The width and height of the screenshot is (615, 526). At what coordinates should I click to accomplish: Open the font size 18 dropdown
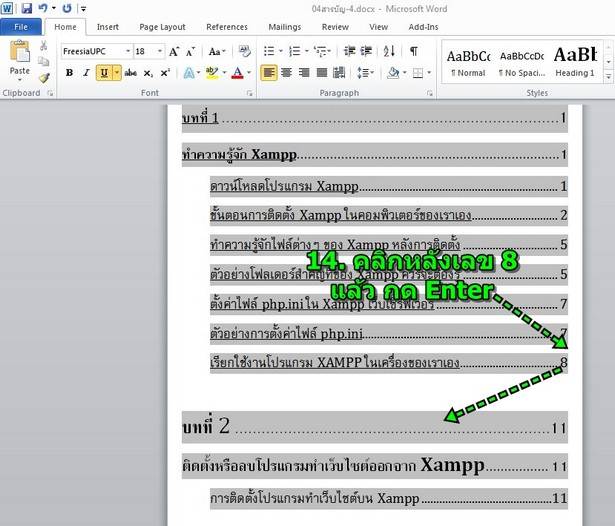coord(160,51)
